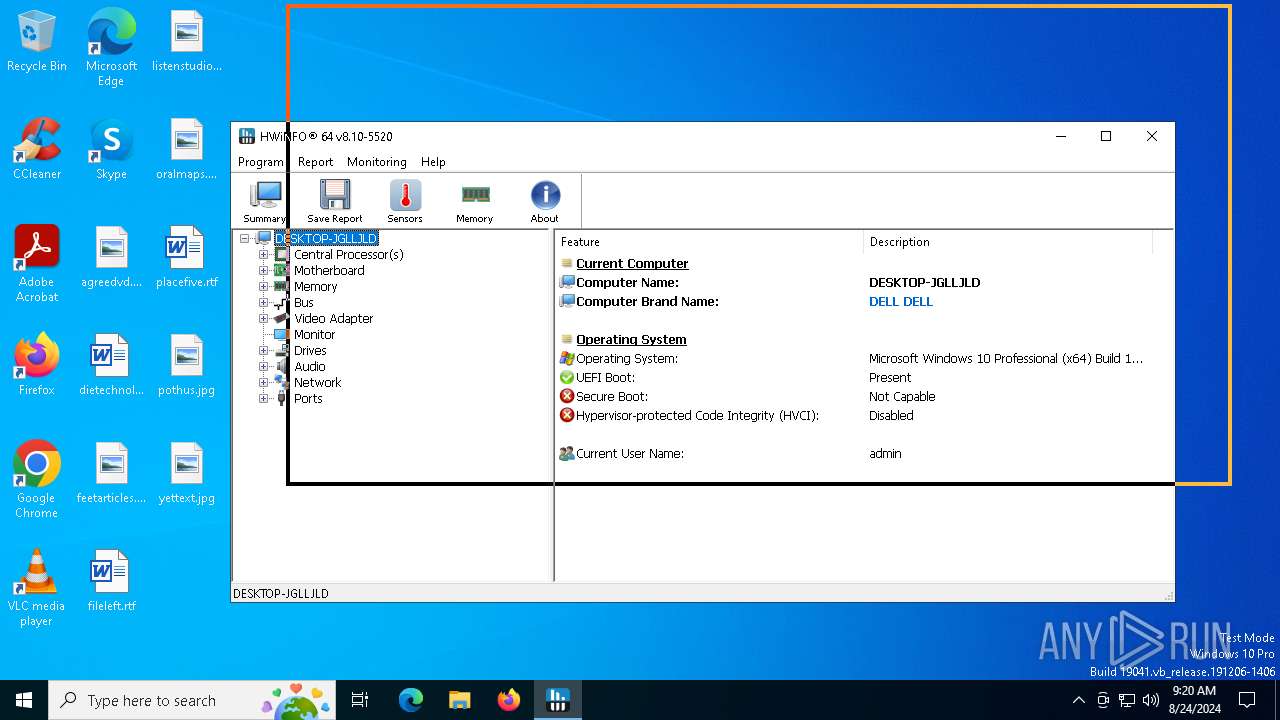1280x720 pixels.
Task: Click the Feature column header
Action: coord(709,242)
